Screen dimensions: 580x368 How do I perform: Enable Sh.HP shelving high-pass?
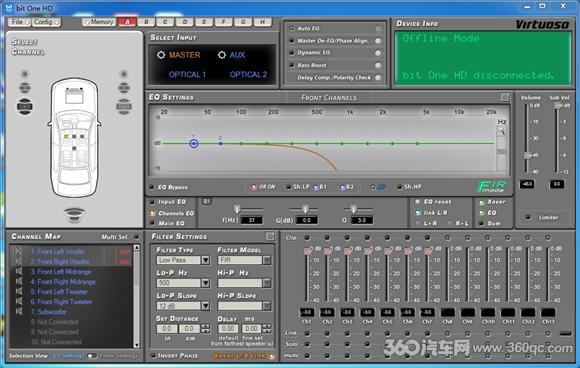coord(399,187)
